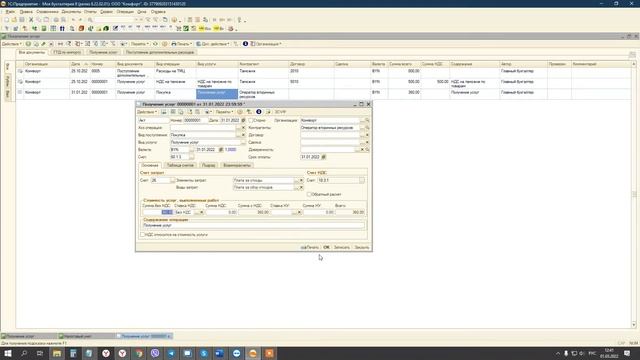This screenshot has height=360, width=640.
Task: Click the add document green icon in list toolbar
Action: point(28,44)
